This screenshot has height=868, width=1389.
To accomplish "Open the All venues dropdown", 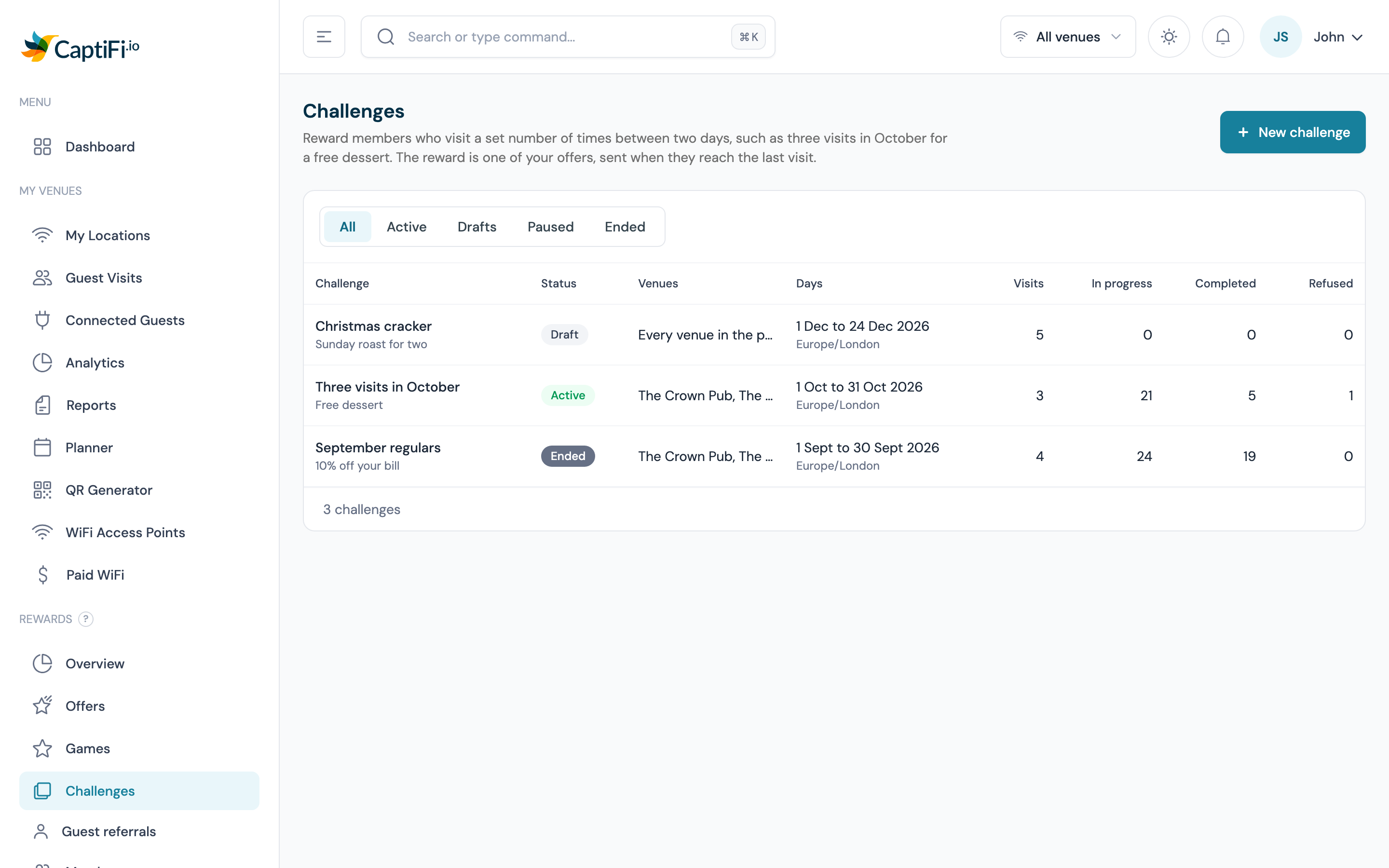I will (1068, 37).
